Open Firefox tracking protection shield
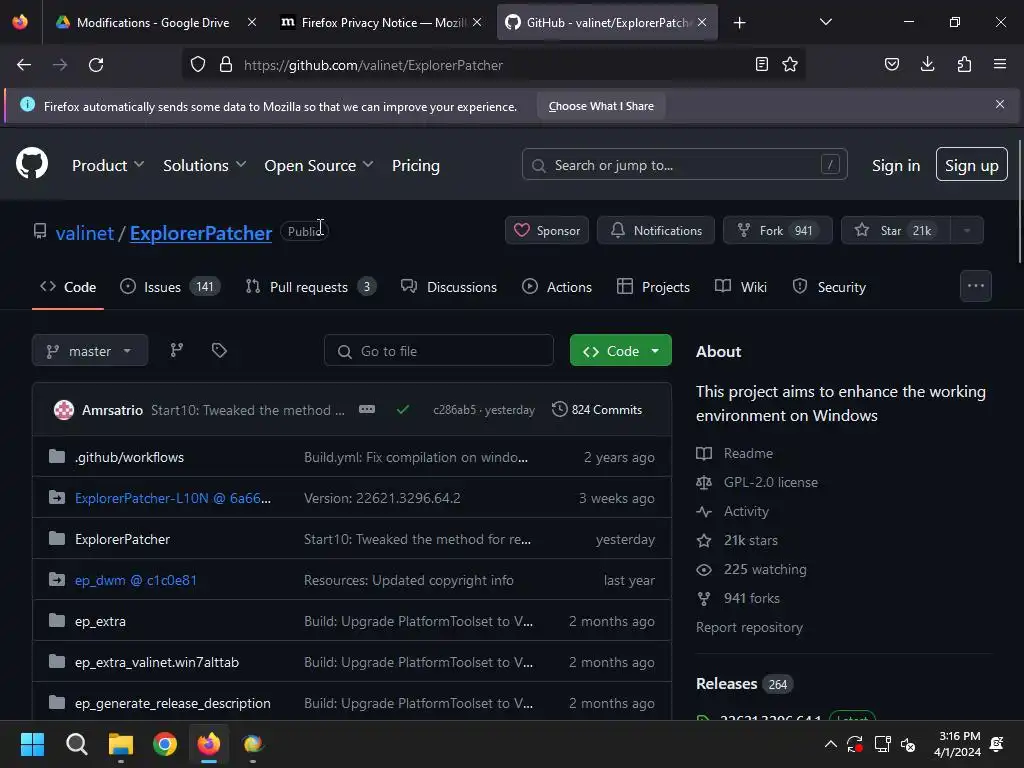The height and width of the screenshot is (768, 1024). point(198,65)
